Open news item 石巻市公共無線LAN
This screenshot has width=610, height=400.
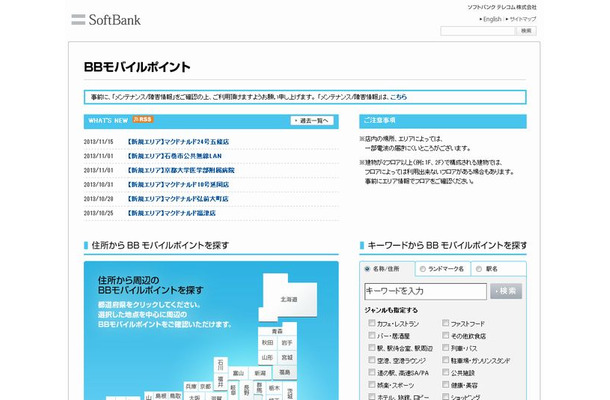(174, 156)
